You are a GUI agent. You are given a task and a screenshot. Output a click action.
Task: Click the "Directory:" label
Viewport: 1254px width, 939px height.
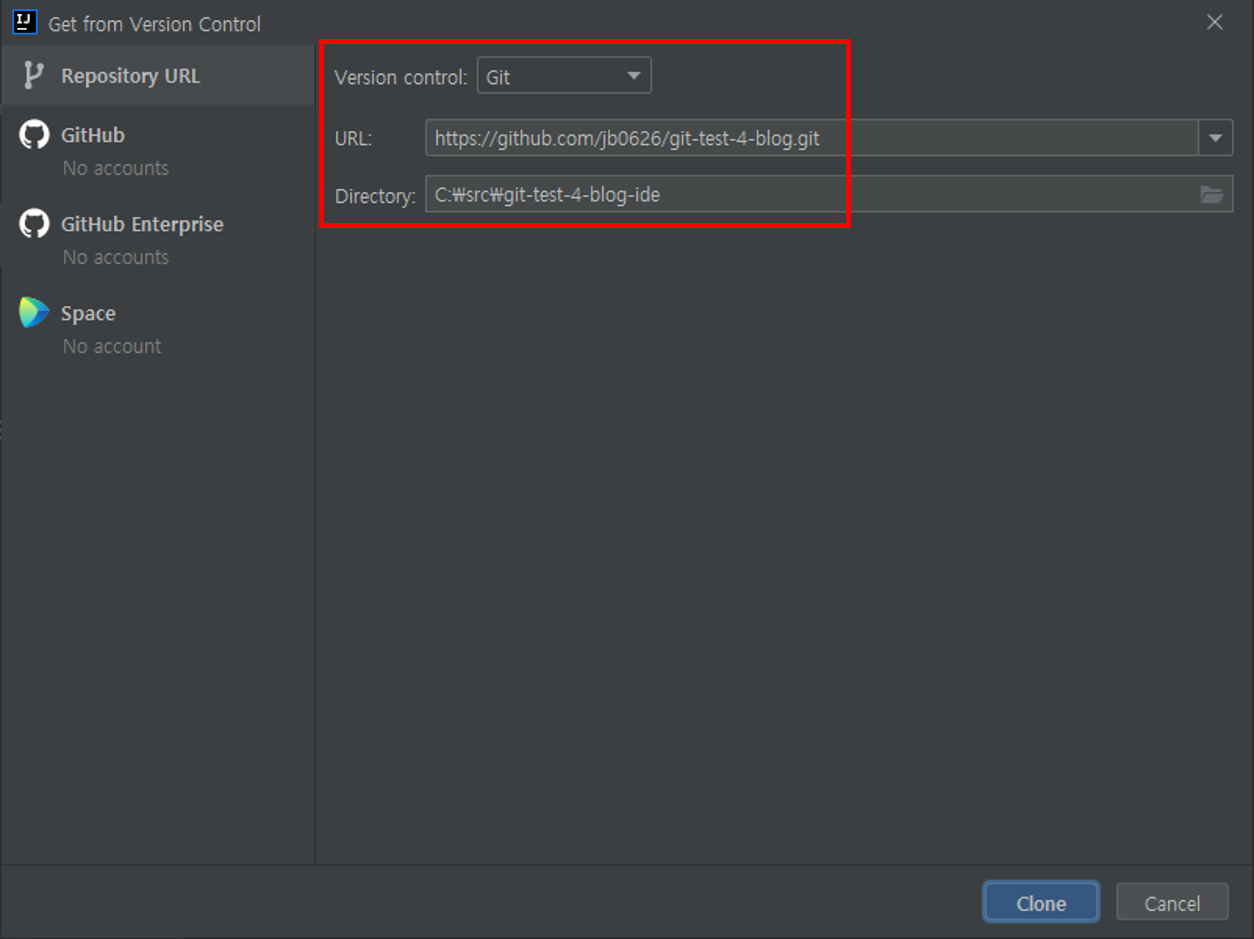(x=375, y=196)
